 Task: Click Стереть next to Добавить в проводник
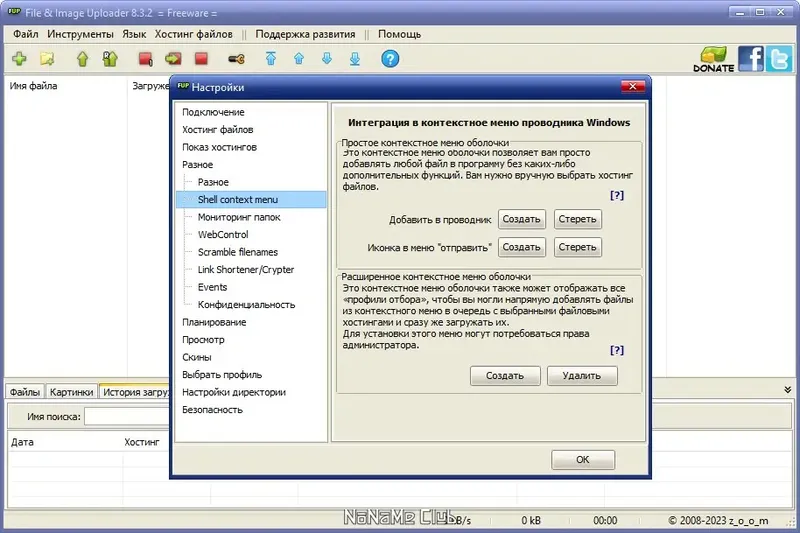click(578, 219)
